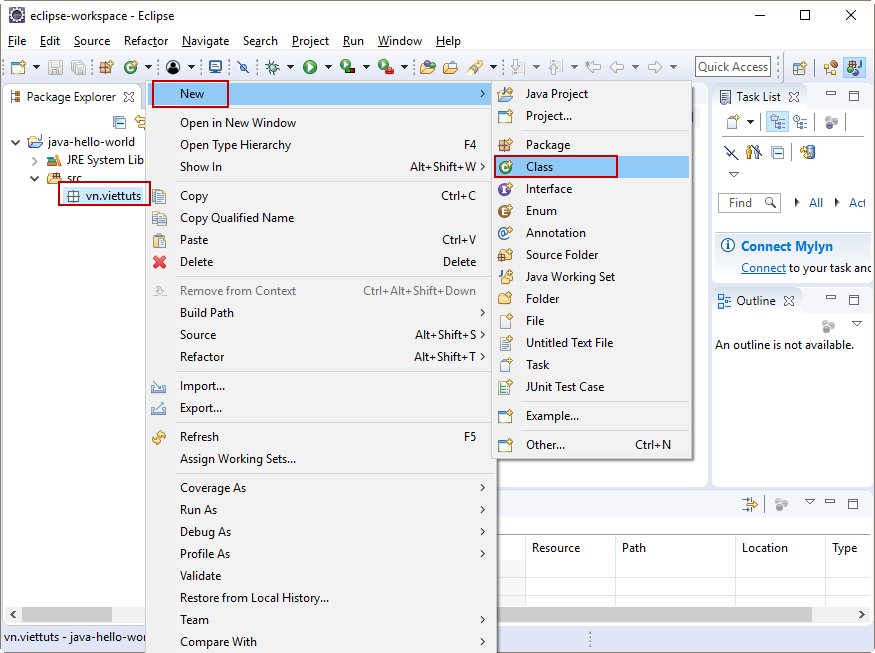Open the File menu

(17, 41)
